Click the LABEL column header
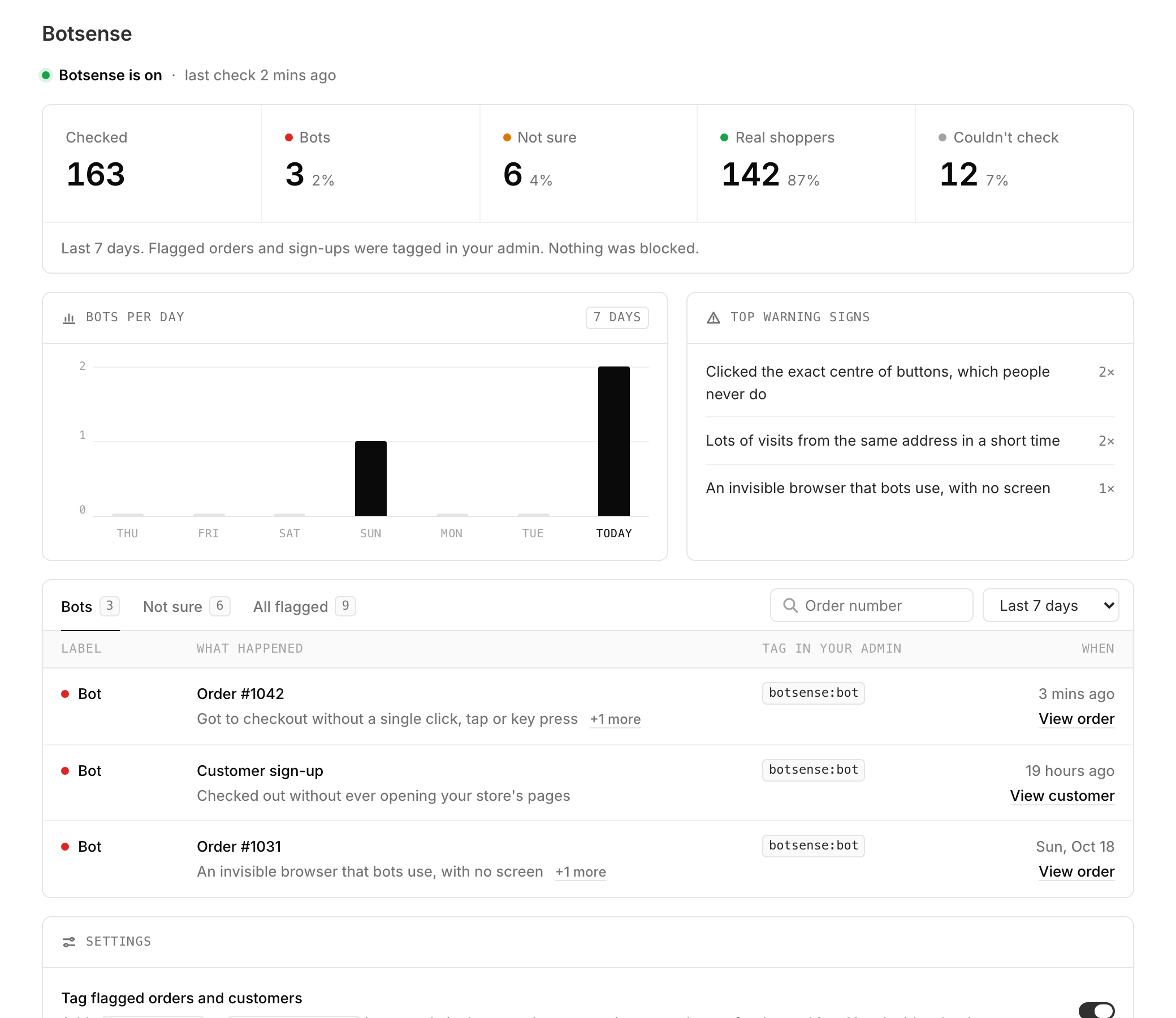Image resolution: width=1176 pixels, height=1018 pixels. [81, 649]
